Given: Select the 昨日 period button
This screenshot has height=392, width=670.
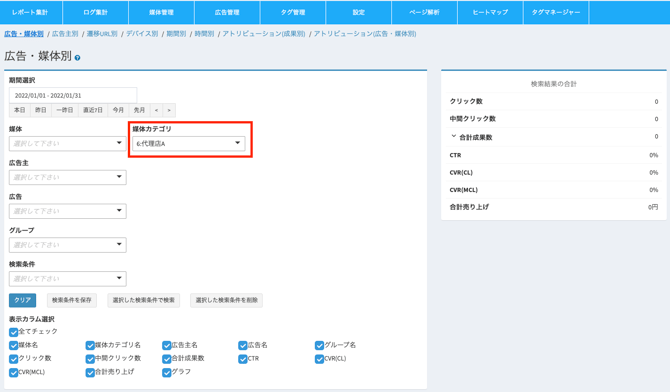Looking at the screenshot, I should pyautogui.click(x=41, y=110).
